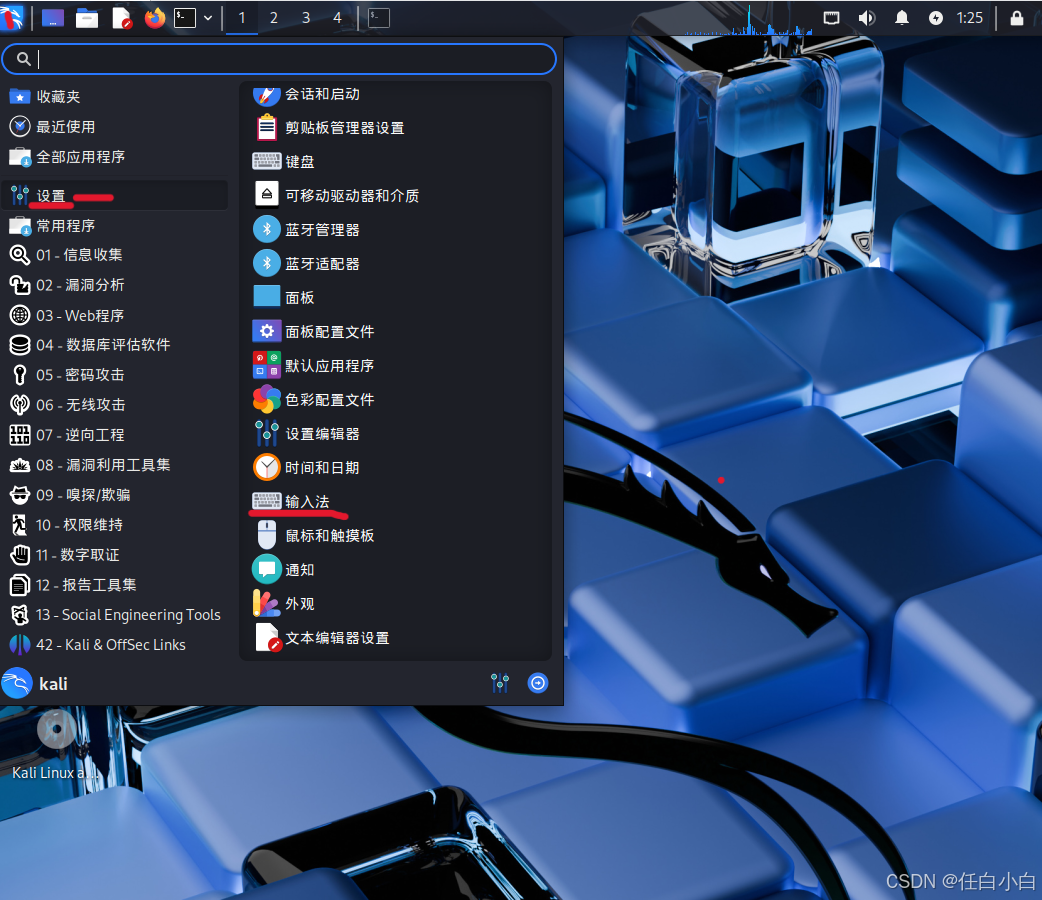
Task: Open category 02 - 漏洞分析
Action: click(x=114, y=285)
